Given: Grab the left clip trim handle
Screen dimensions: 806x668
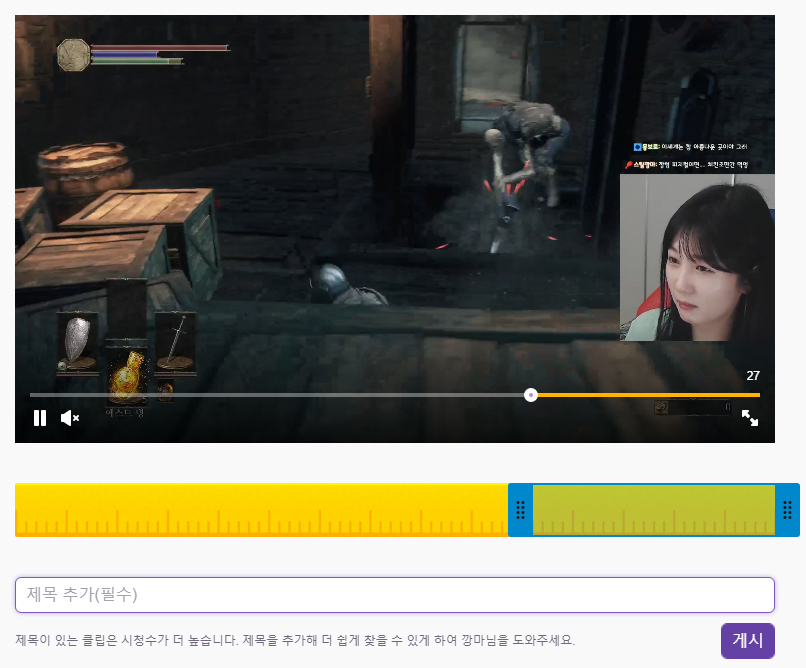Looking at the screenshot, I should [x=520, y=510].
